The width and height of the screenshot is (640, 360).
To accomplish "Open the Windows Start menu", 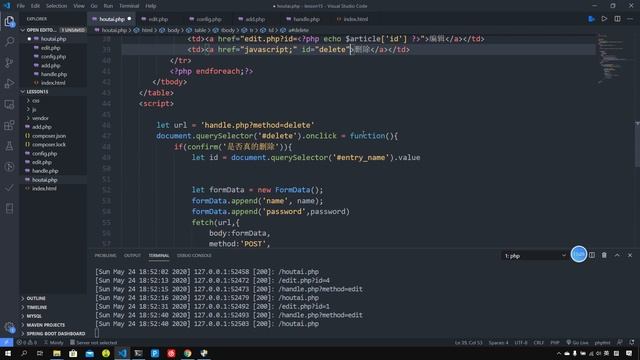I will 7,353.
